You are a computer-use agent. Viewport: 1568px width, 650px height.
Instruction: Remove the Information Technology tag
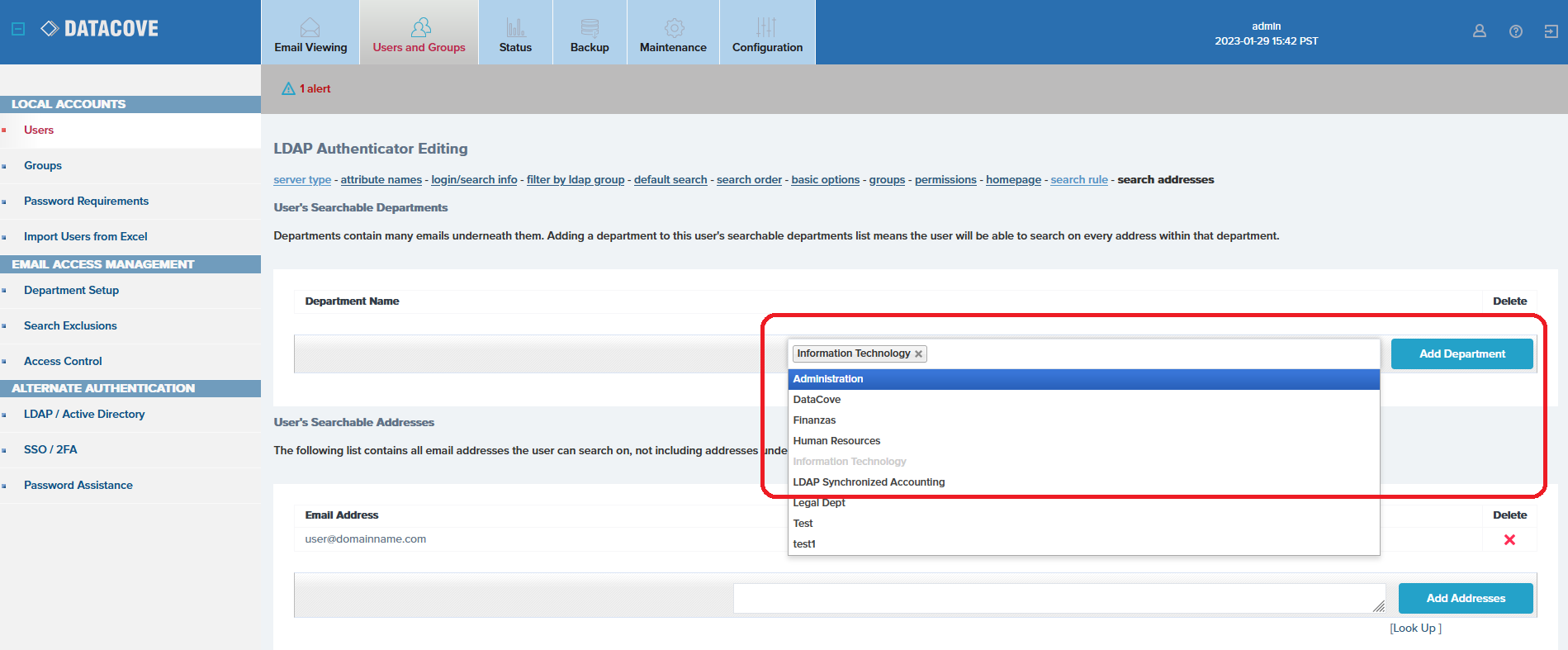[918, 353]
